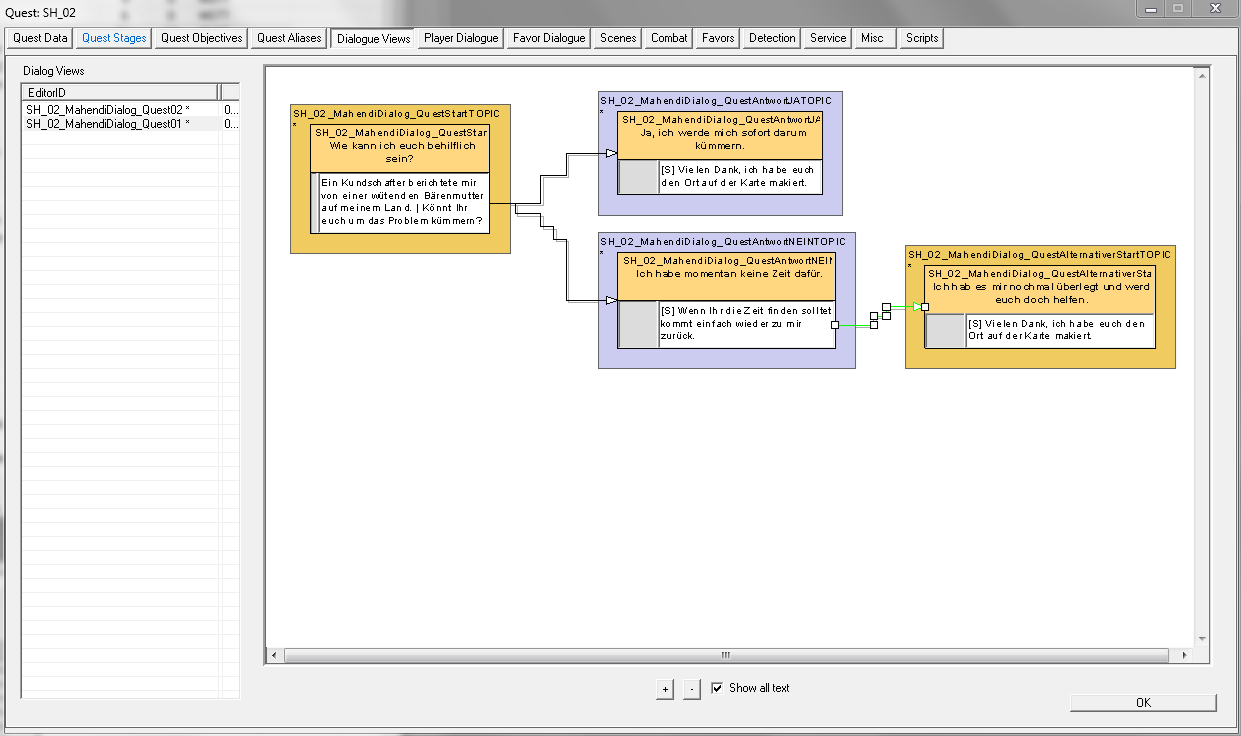Click the horizontal scrollbar left arrow
Screen dimensions: 1241x736
click(273, 656)
